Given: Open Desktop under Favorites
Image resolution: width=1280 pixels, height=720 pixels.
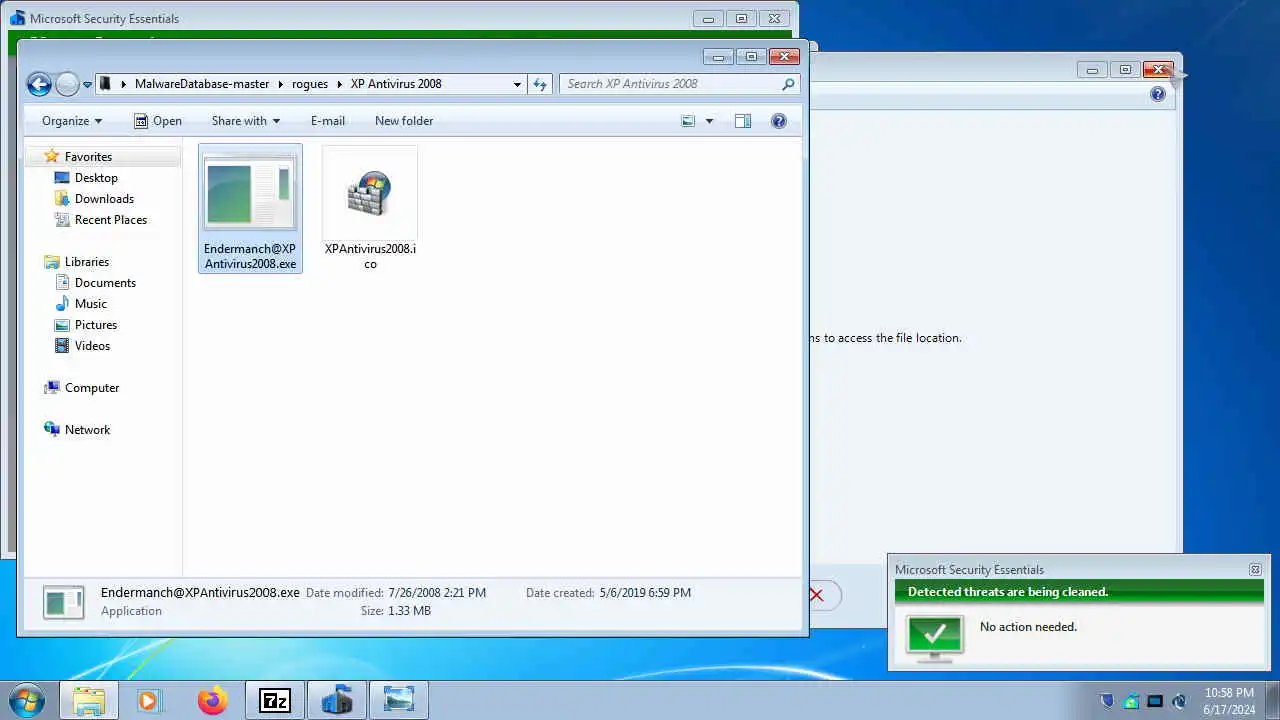Looking at the screenshot, I should [96, 178].
